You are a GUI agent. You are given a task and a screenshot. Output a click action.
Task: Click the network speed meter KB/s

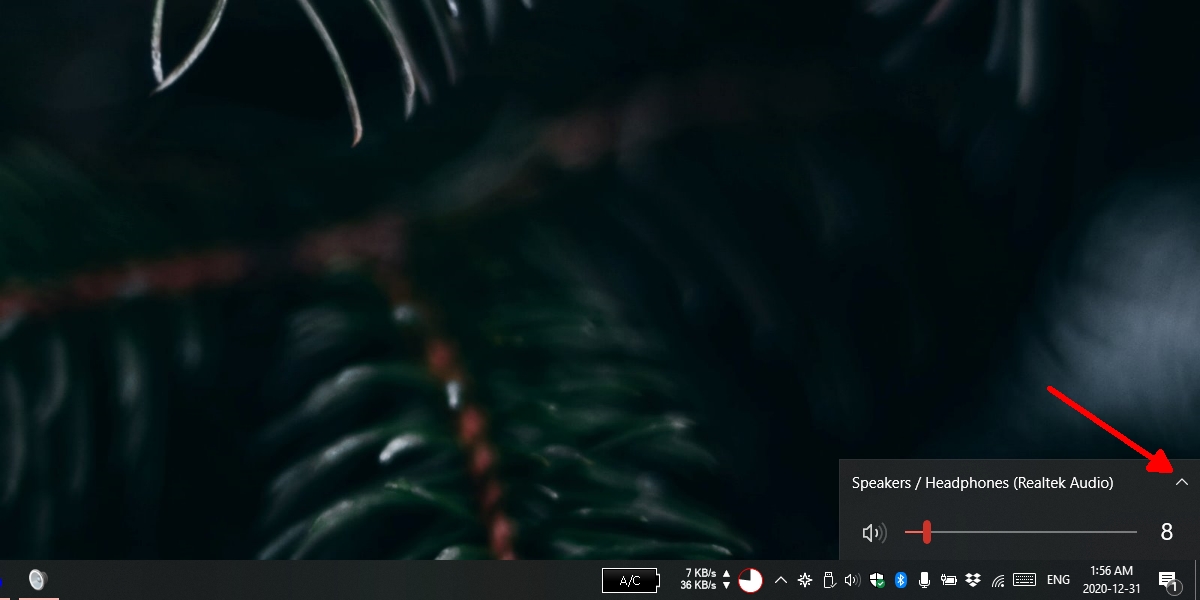point(706,579)
